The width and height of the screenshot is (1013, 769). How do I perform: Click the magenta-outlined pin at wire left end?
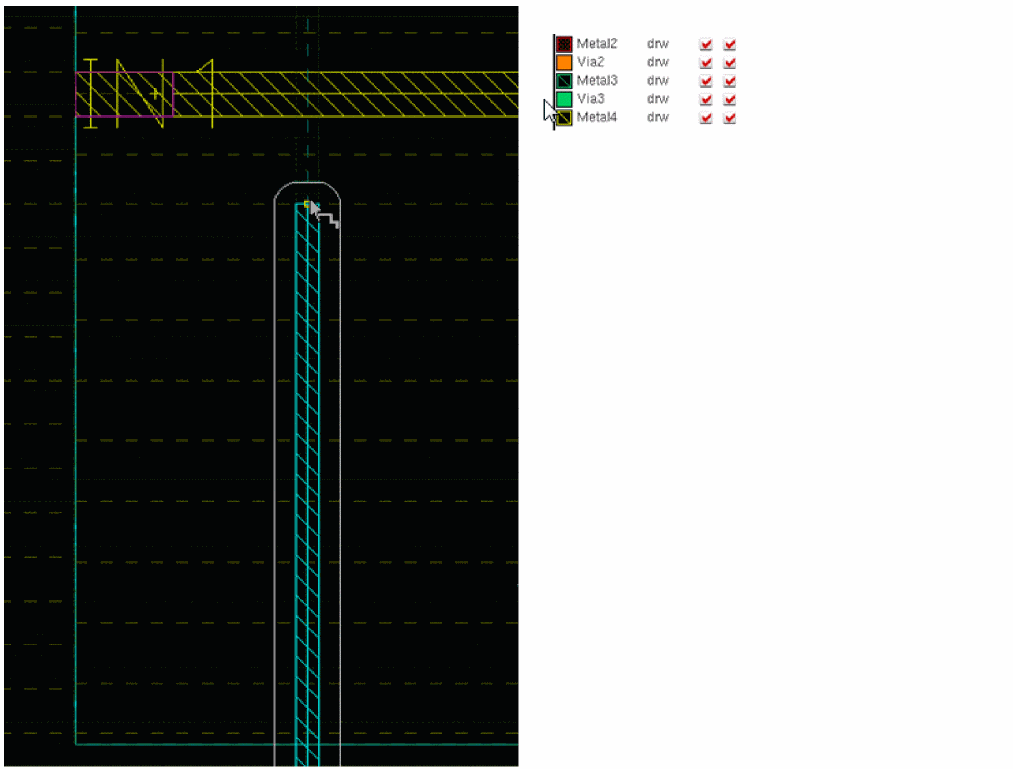[125, 94]
